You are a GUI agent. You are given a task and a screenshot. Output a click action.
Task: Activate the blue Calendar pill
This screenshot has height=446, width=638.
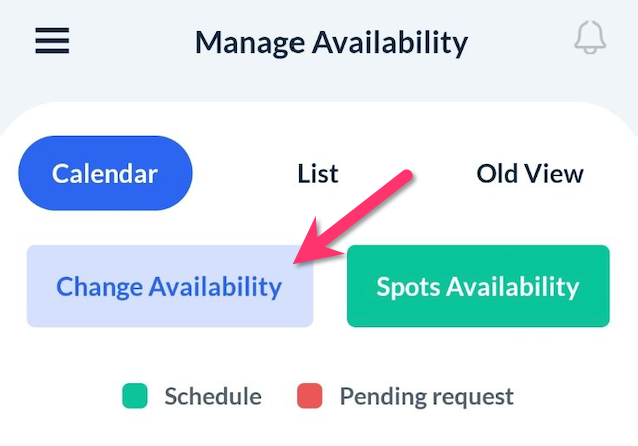[x=105, y=173]
